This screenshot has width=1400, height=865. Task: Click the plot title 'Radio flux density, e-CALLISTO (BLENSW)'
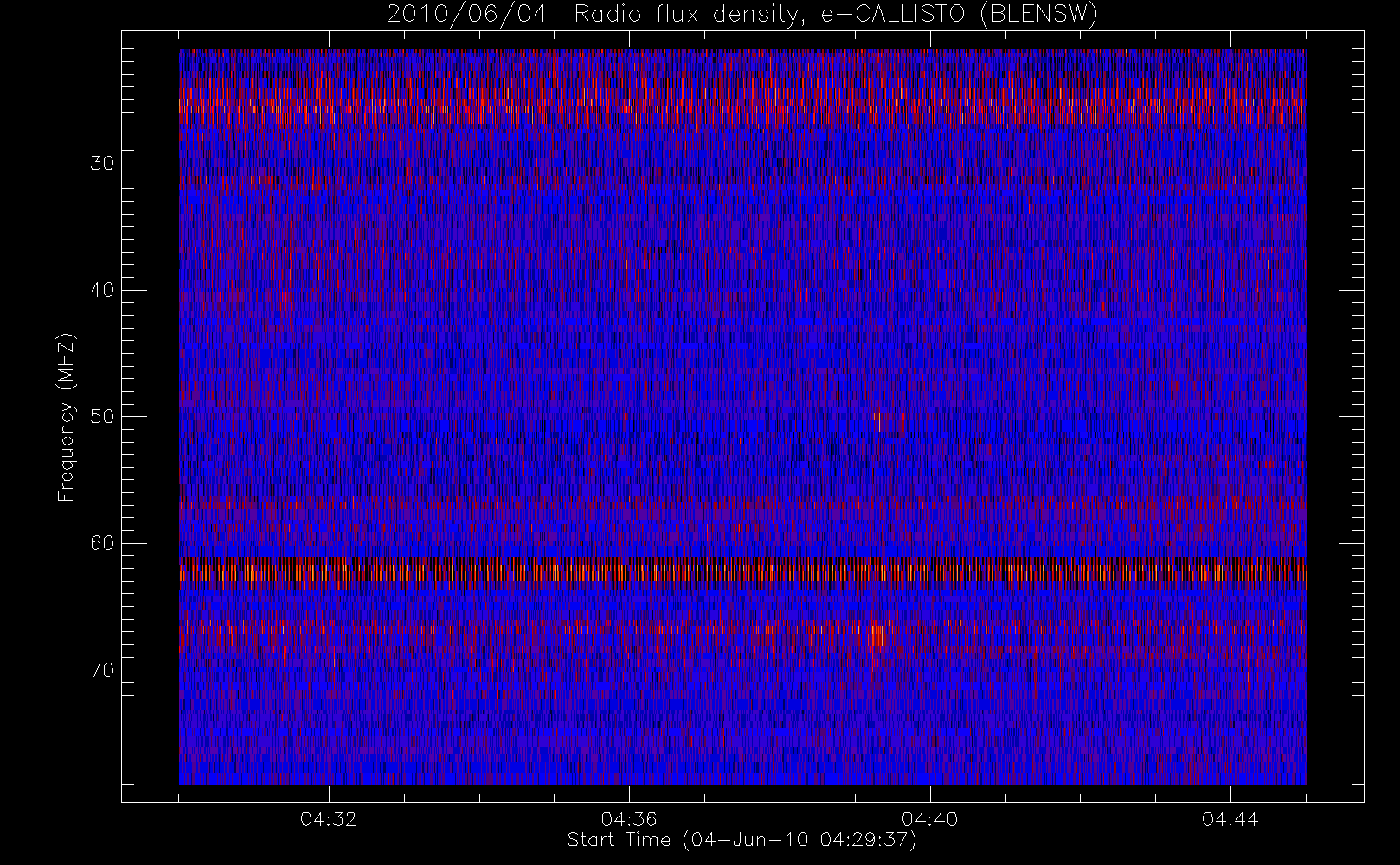click(836, 15)
